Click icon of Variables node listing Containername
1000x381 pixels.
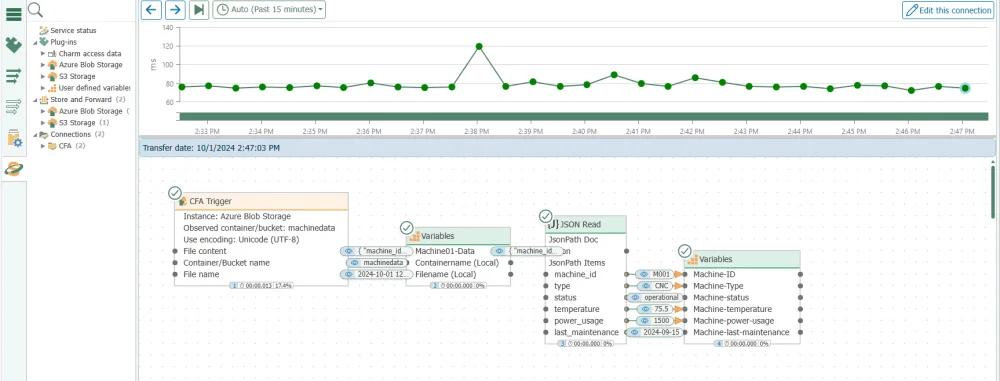point(415,237)
